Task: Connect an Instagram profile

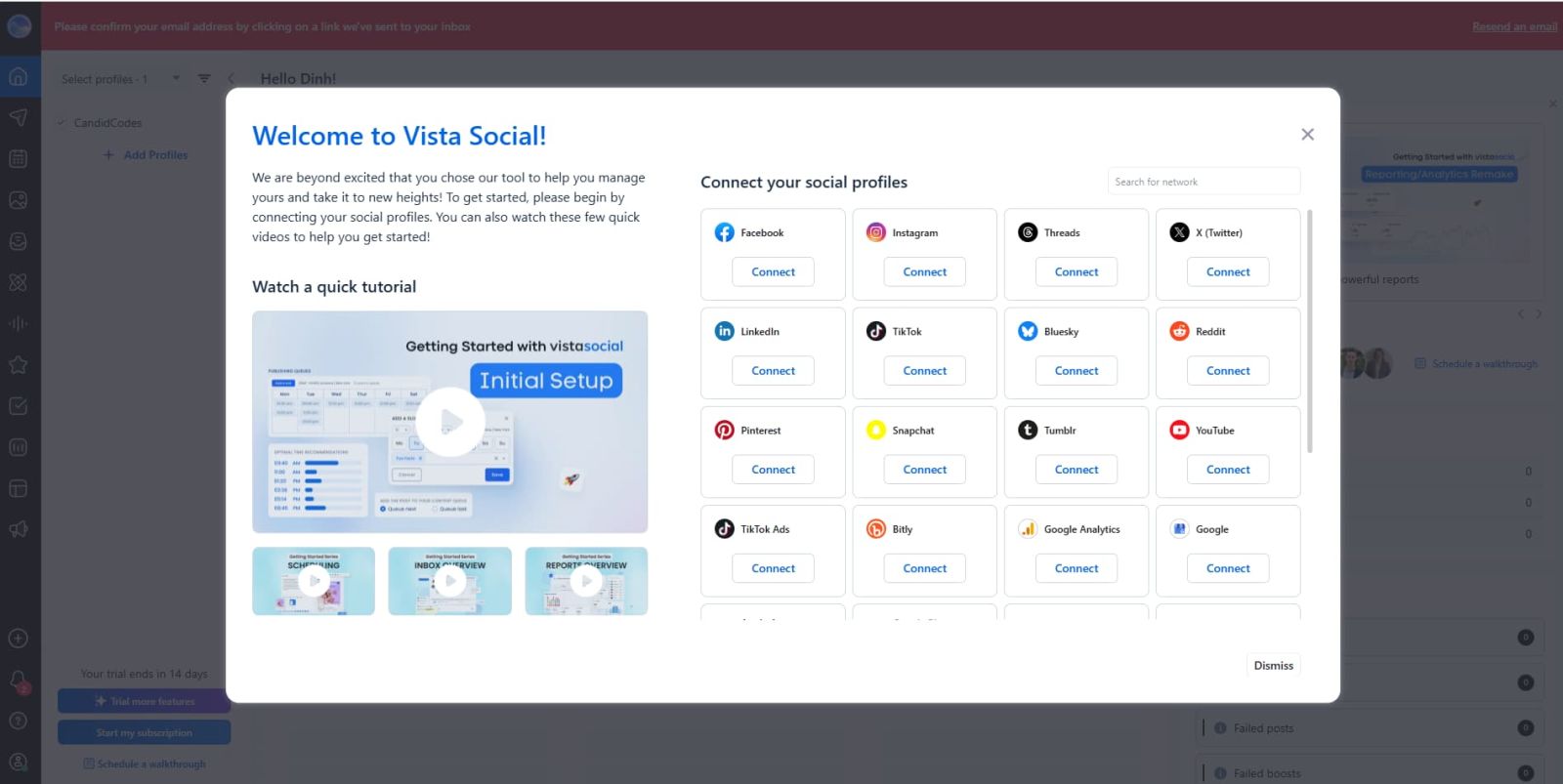Action: [x=924, y=272]
